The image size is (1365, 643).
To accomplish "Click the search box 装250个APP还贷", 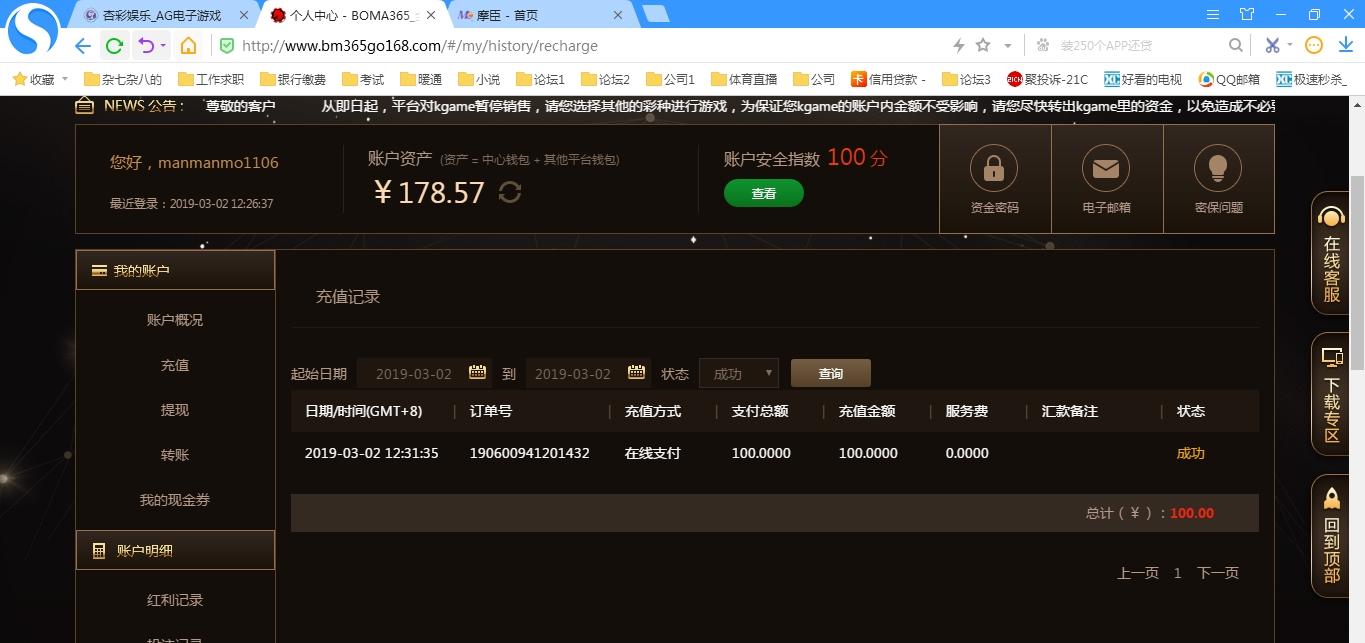I will [1107, 46].
